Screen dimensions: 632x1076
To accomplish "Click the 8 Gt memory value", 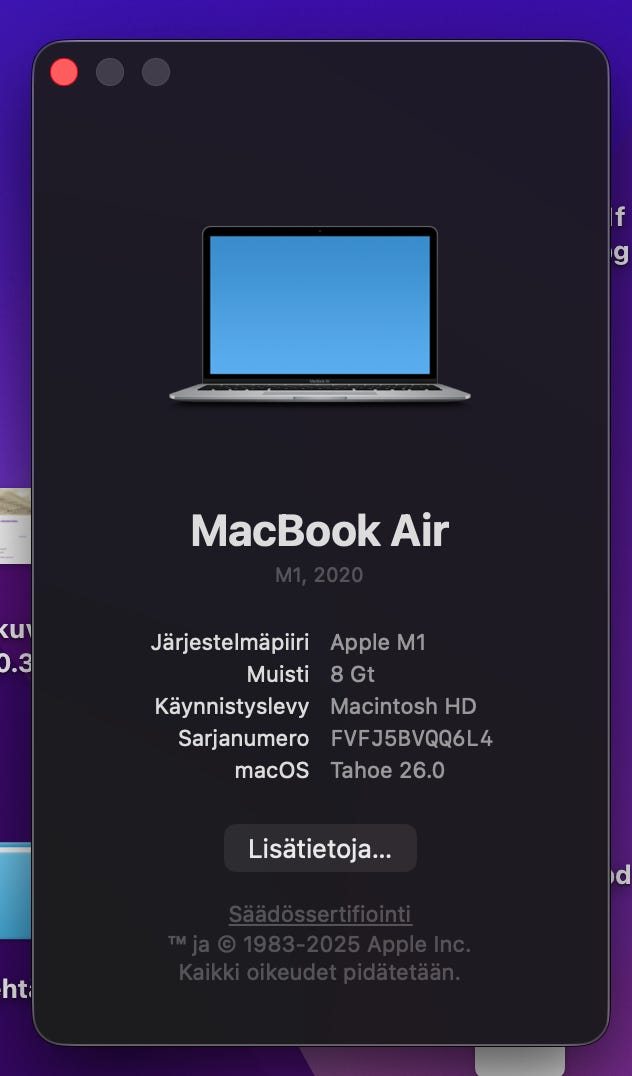I will tap(353, 674).
